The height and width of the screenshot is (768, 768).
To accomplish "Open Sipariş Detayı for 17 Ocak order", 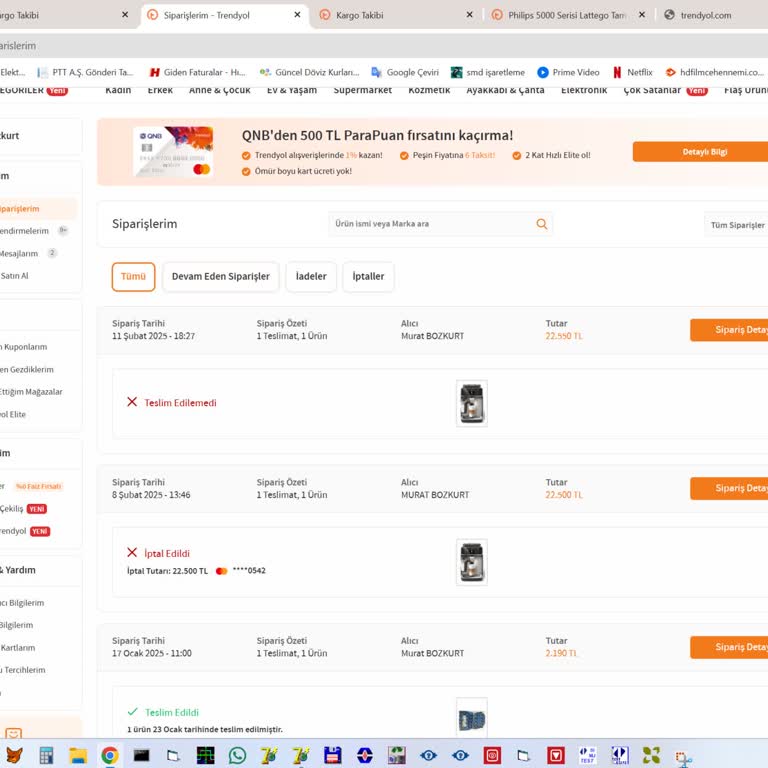I will [x=729, y=647].
